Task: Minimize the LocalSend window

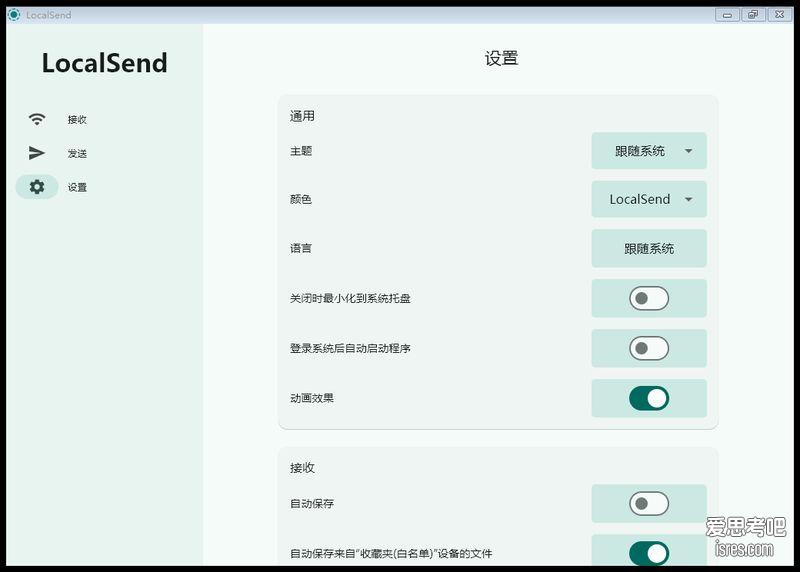Action: pyautogui.click(x=727, y=15)
